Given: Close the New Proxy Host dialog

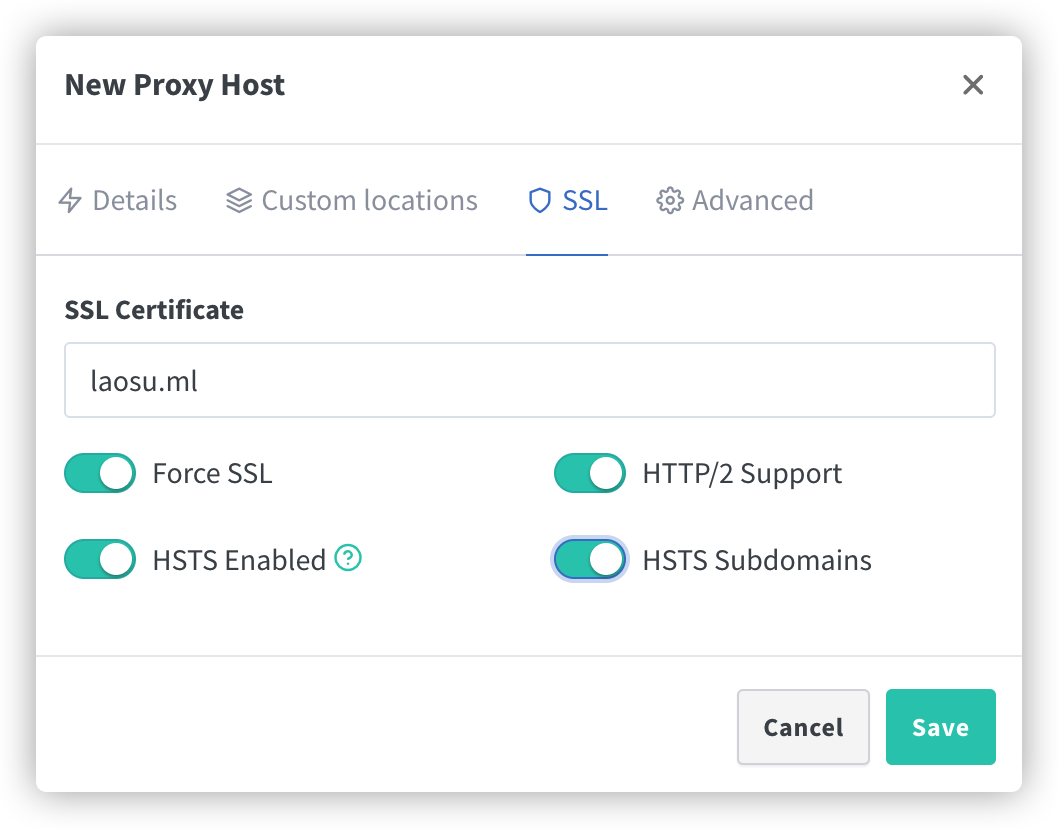Looking at the screenshot, I should 973,85.
